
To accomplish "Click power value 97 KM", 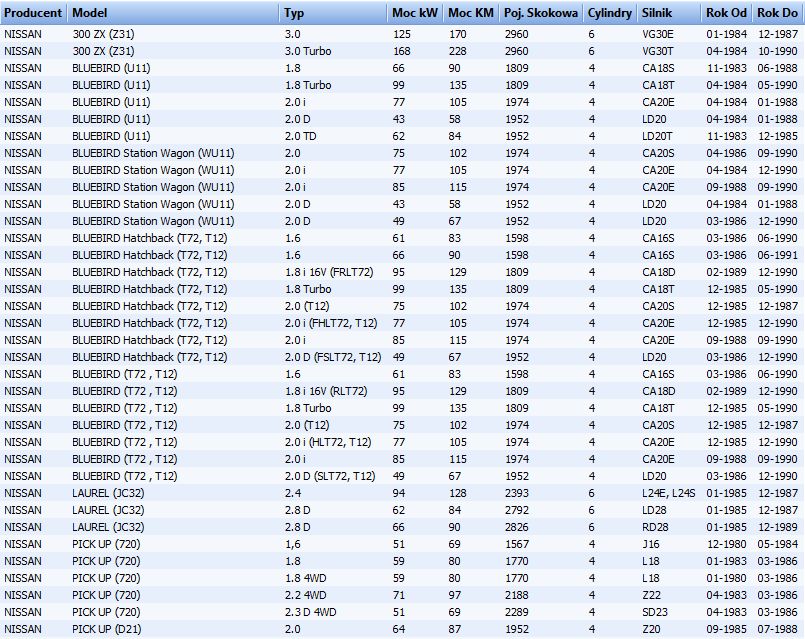I will [455, 595].
